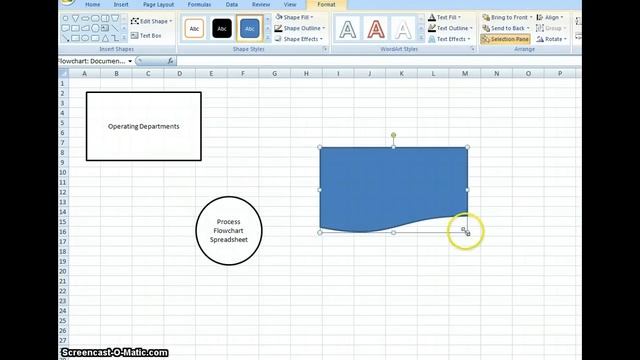Toggle the Selection Pane button
The width and height of the screenshot is (640, 360).
tap(505, 39)
